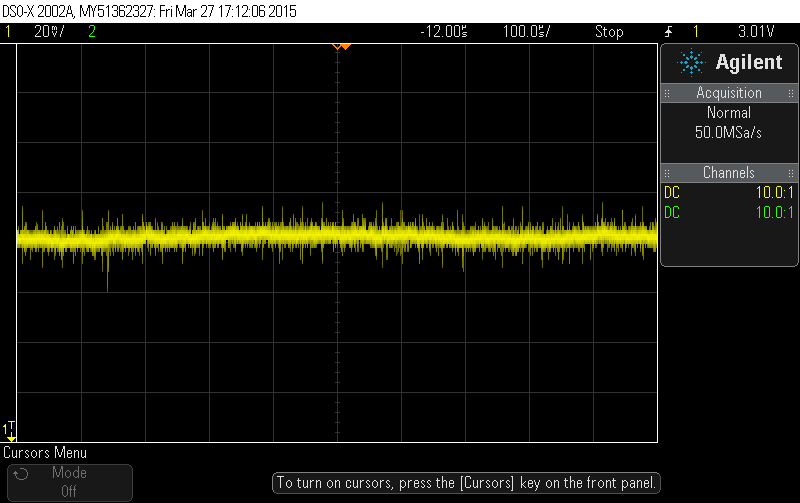The height and width of the screenshot is (503, 800).
Task: Open the Cursors Menu label
Action: (x=45, y=452)
